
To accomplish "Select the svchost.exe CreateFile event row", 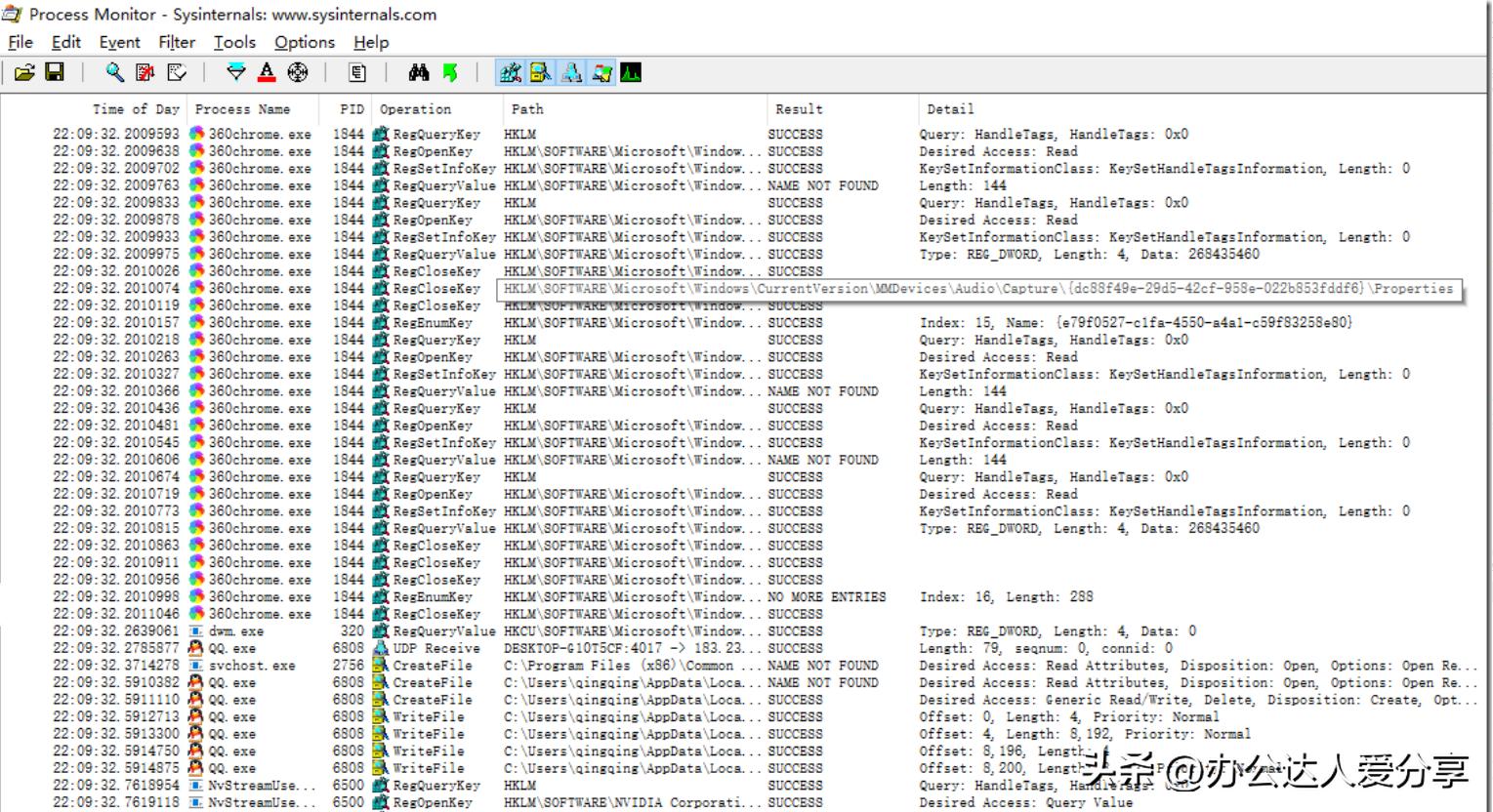I will pos(251,666).
